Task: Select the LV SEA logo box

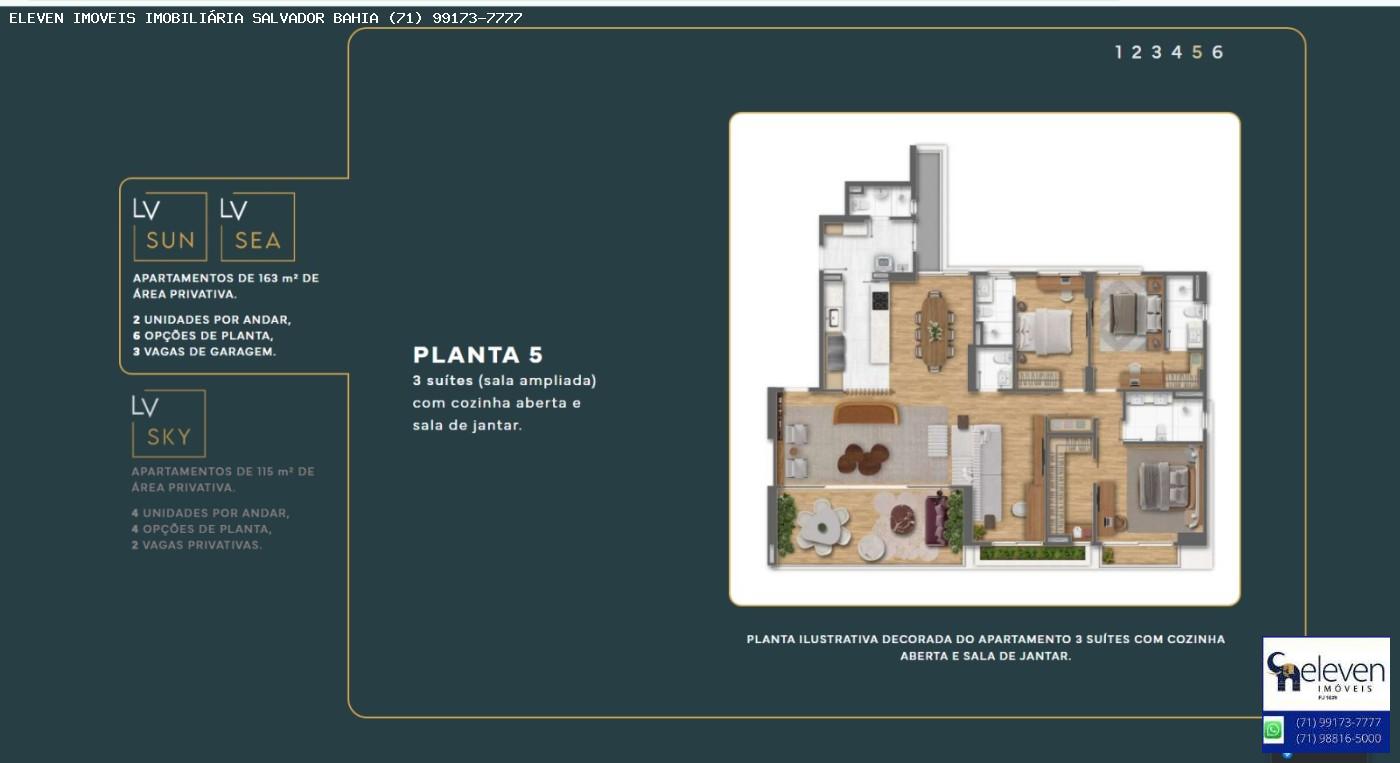Action: click(257, 227)
